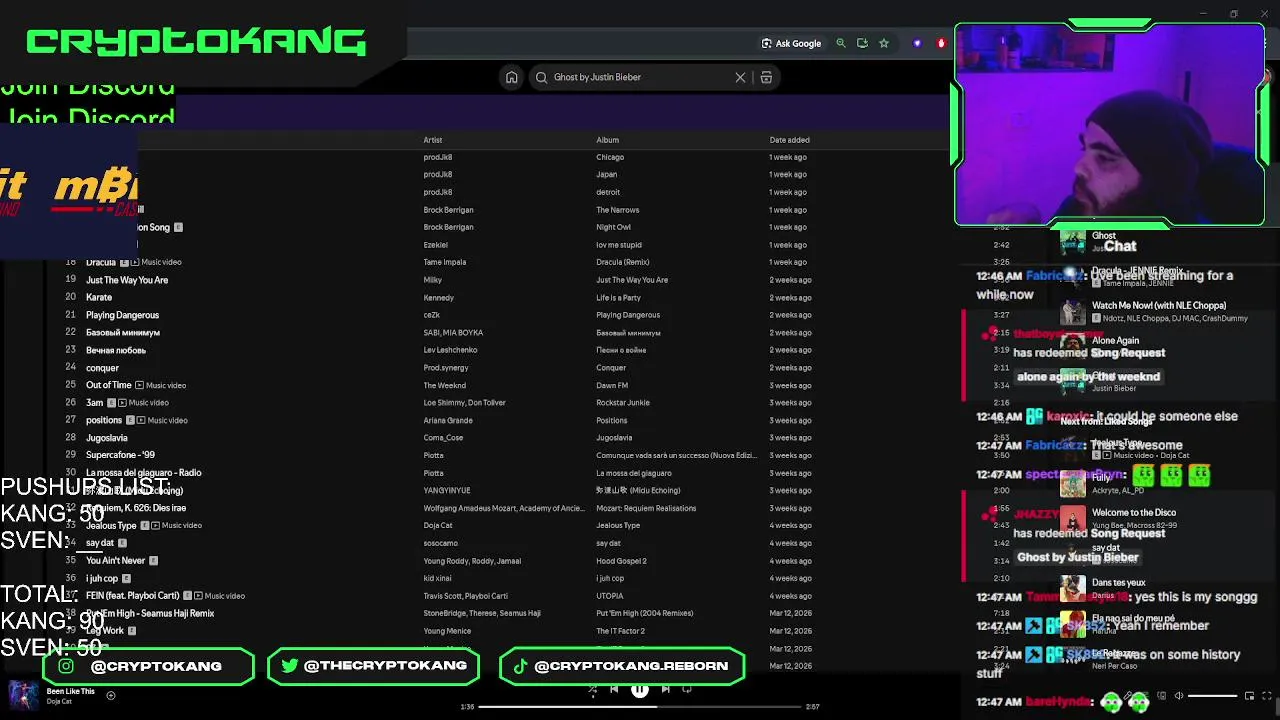
Task: Bookmark this page with the star icon
Action: [884, 43]
